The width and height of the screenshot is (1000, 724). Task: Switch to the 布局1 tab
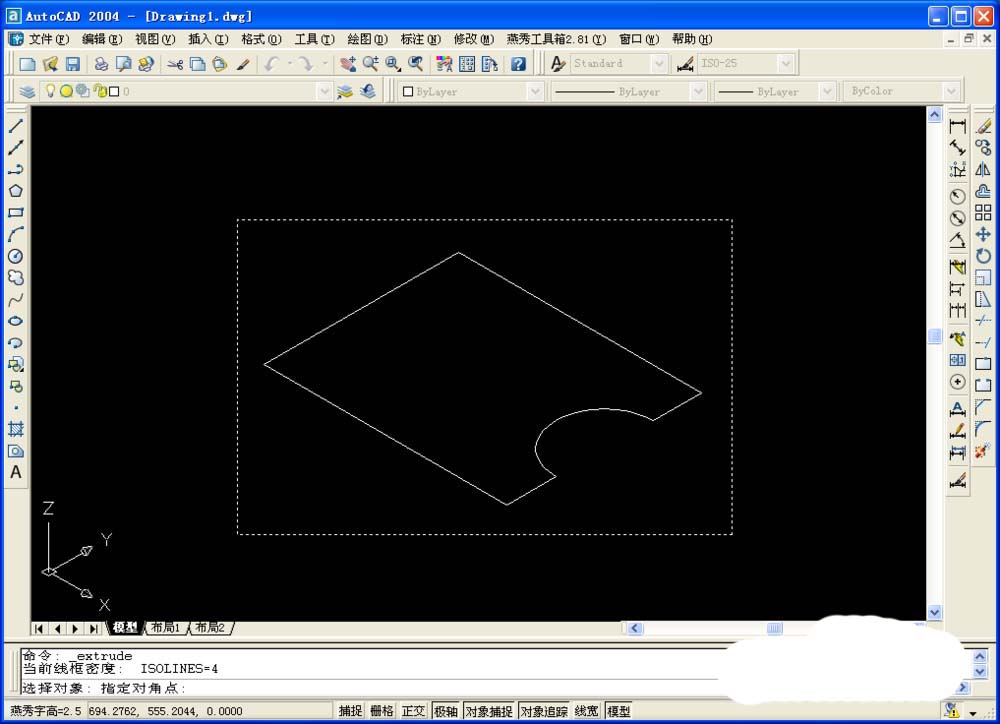click(x=166, y=628)
